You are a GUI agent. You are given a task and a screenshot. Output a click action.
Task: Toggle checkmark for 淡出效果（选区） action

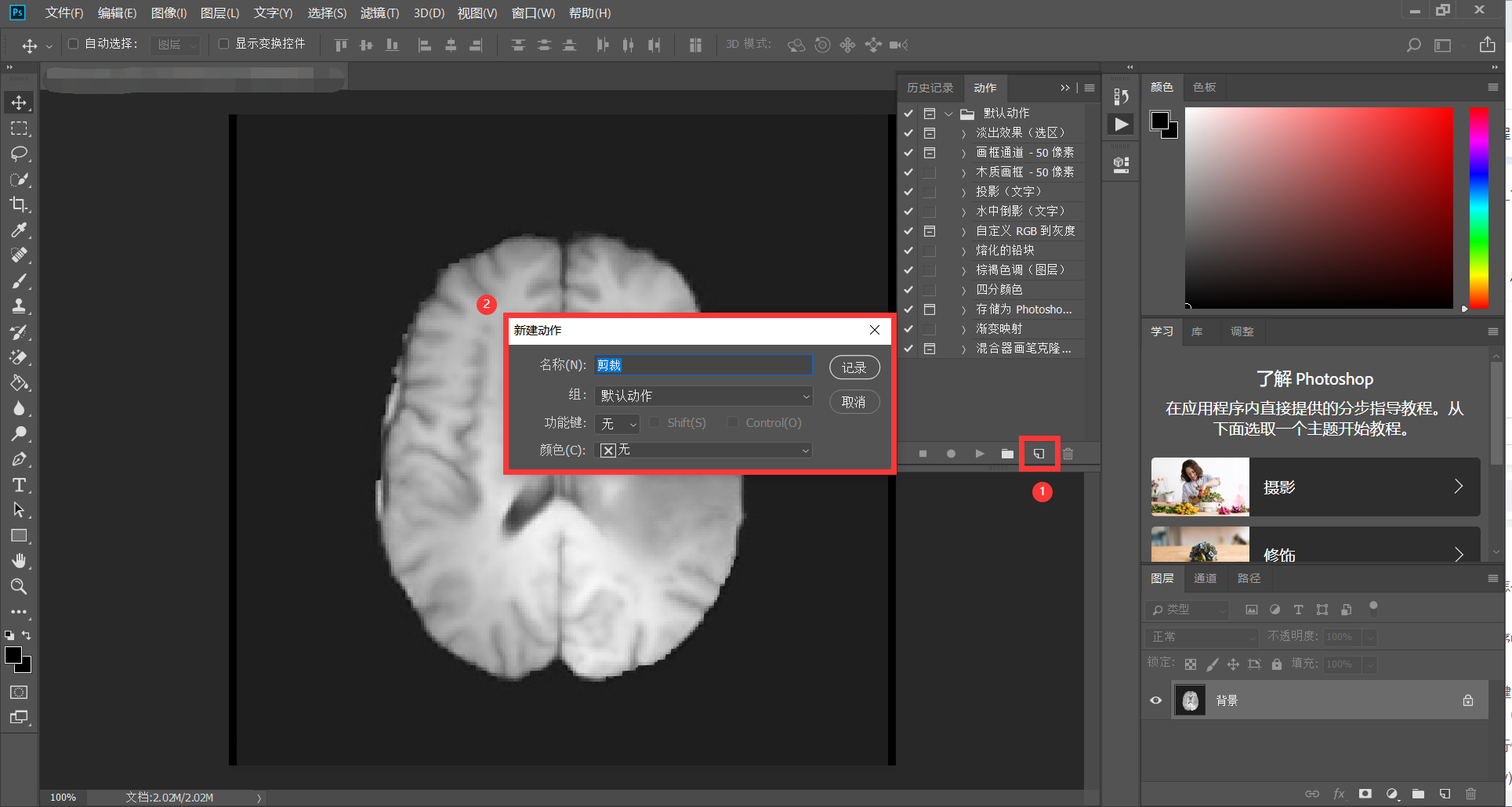908,133
